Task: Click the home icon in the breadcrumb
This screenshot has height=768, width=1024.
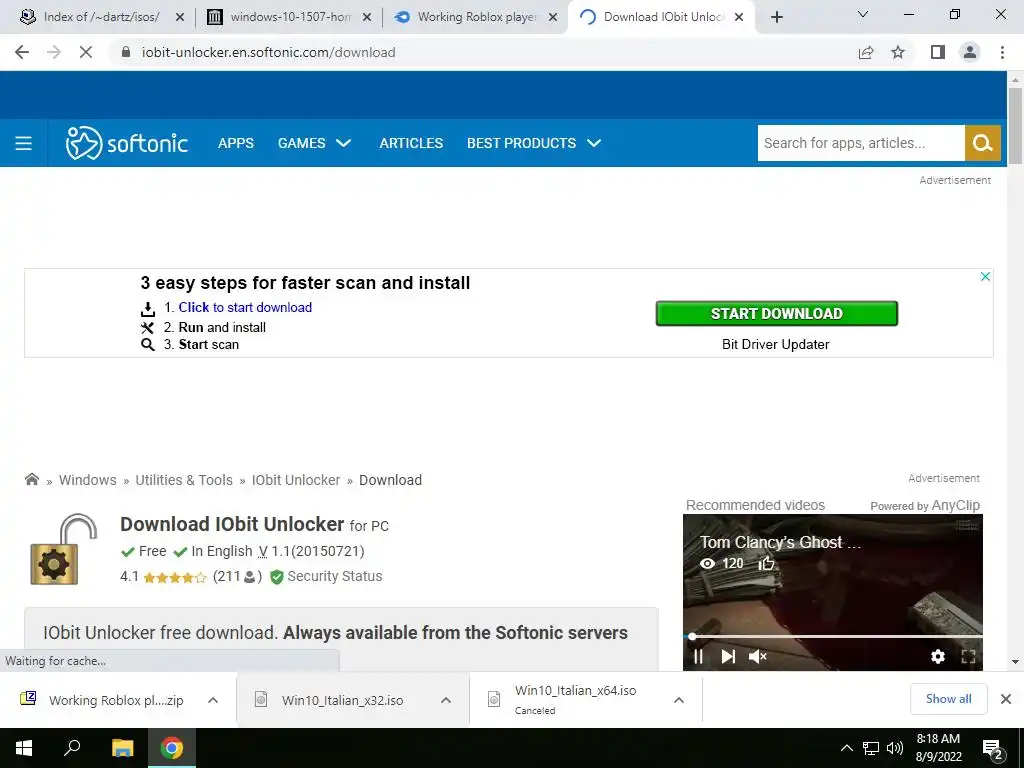Action: pyautogui.click(x=31, y=479)
